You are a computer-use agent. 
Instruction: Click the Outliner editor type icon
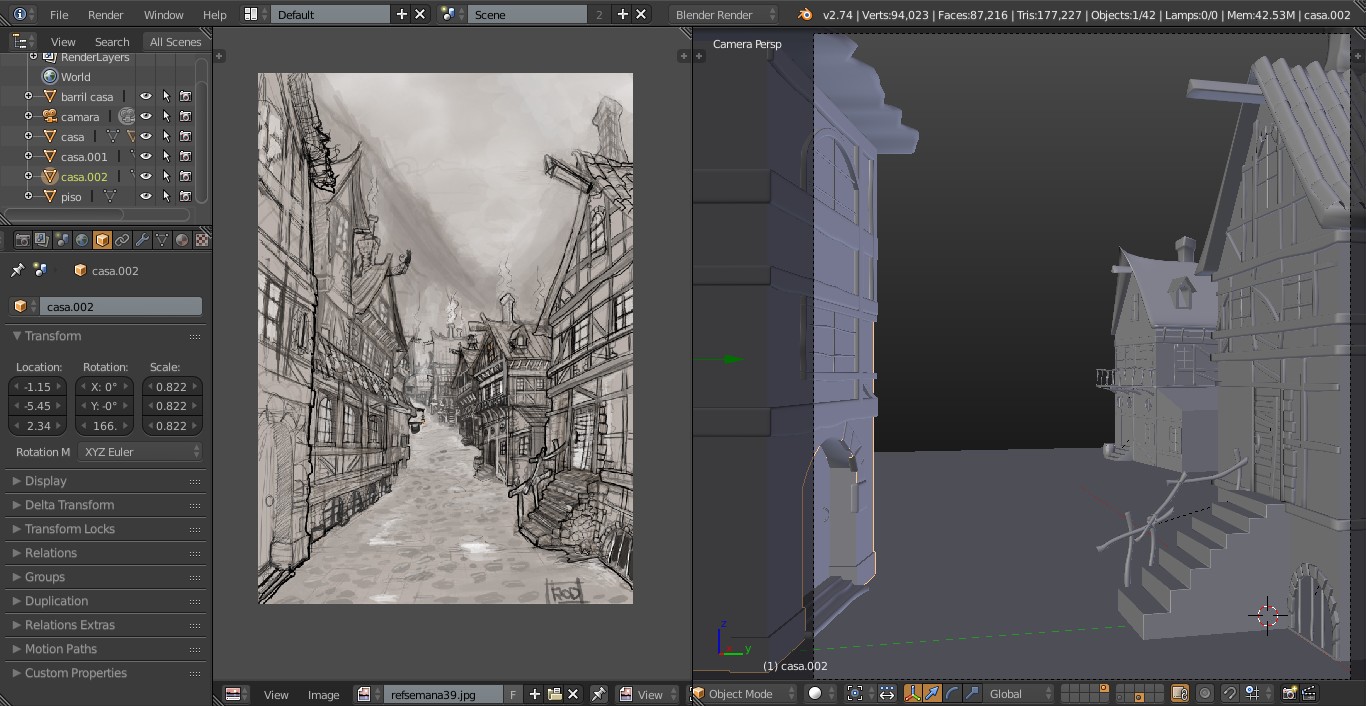click(22, 41)
